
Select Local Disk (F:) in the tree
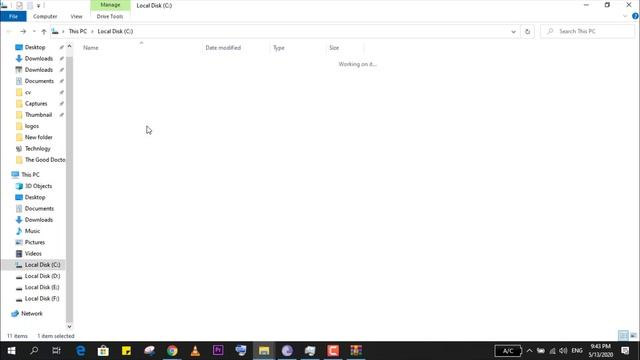42,299
